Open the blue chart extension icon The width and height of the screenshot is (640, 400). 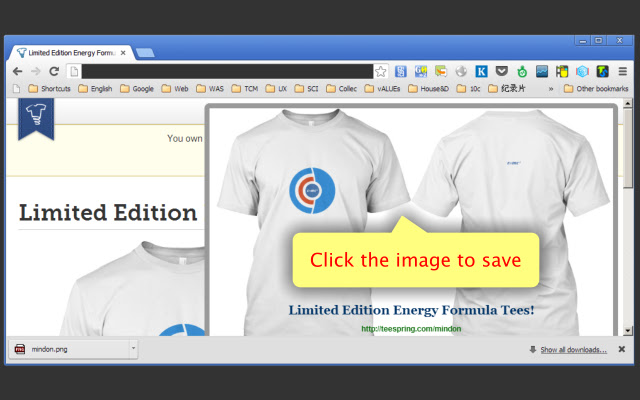tap(542, 71)
